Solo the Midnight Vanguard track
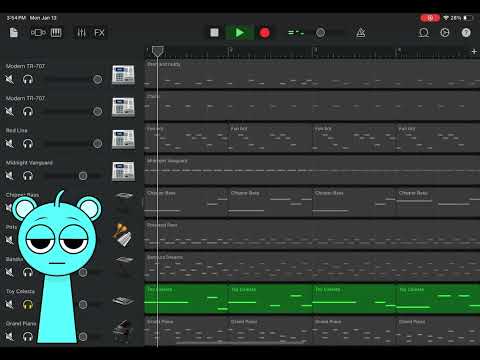This screenshot has width=480, height=360. pos(28,176)
